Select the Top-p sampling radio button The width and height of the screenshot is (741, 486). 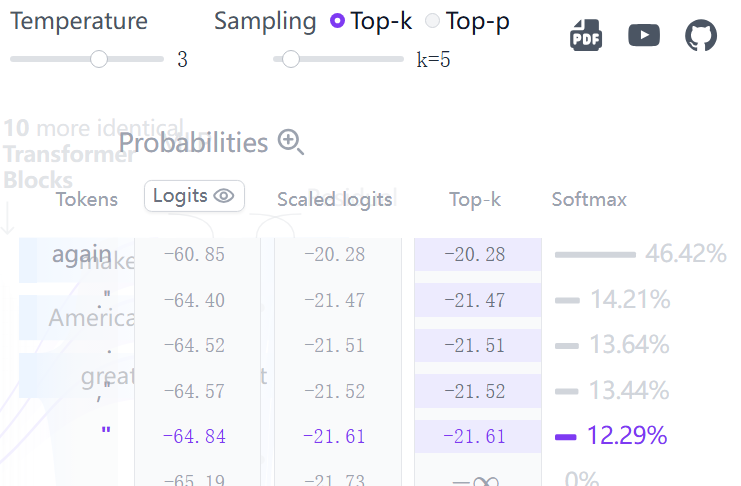coord(432,21)
